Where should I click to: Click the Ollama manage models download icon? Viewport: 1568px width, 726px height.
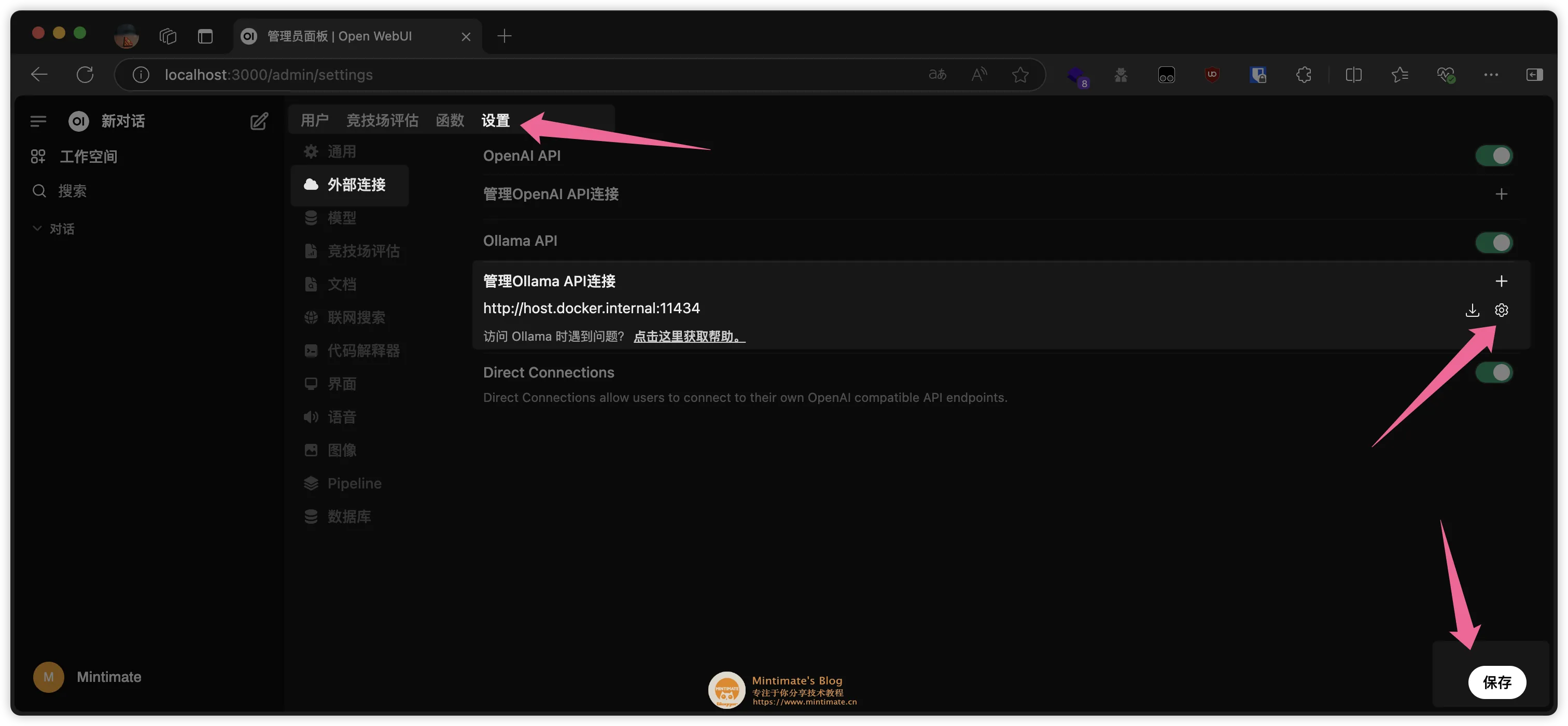1472,310
